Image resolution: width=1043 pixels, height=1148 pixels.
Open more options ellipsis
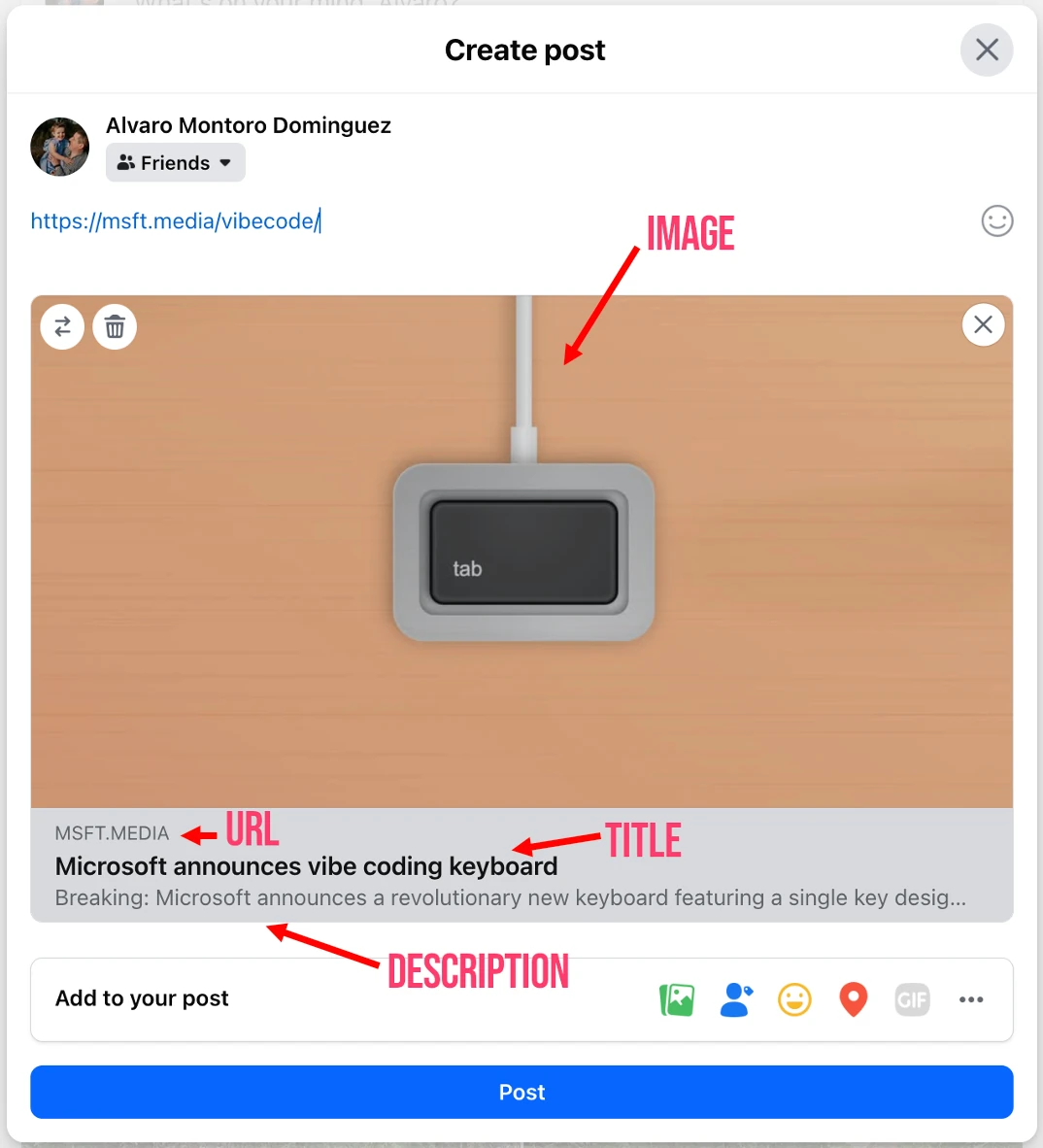pyautogui.click(x=971, y=999)
